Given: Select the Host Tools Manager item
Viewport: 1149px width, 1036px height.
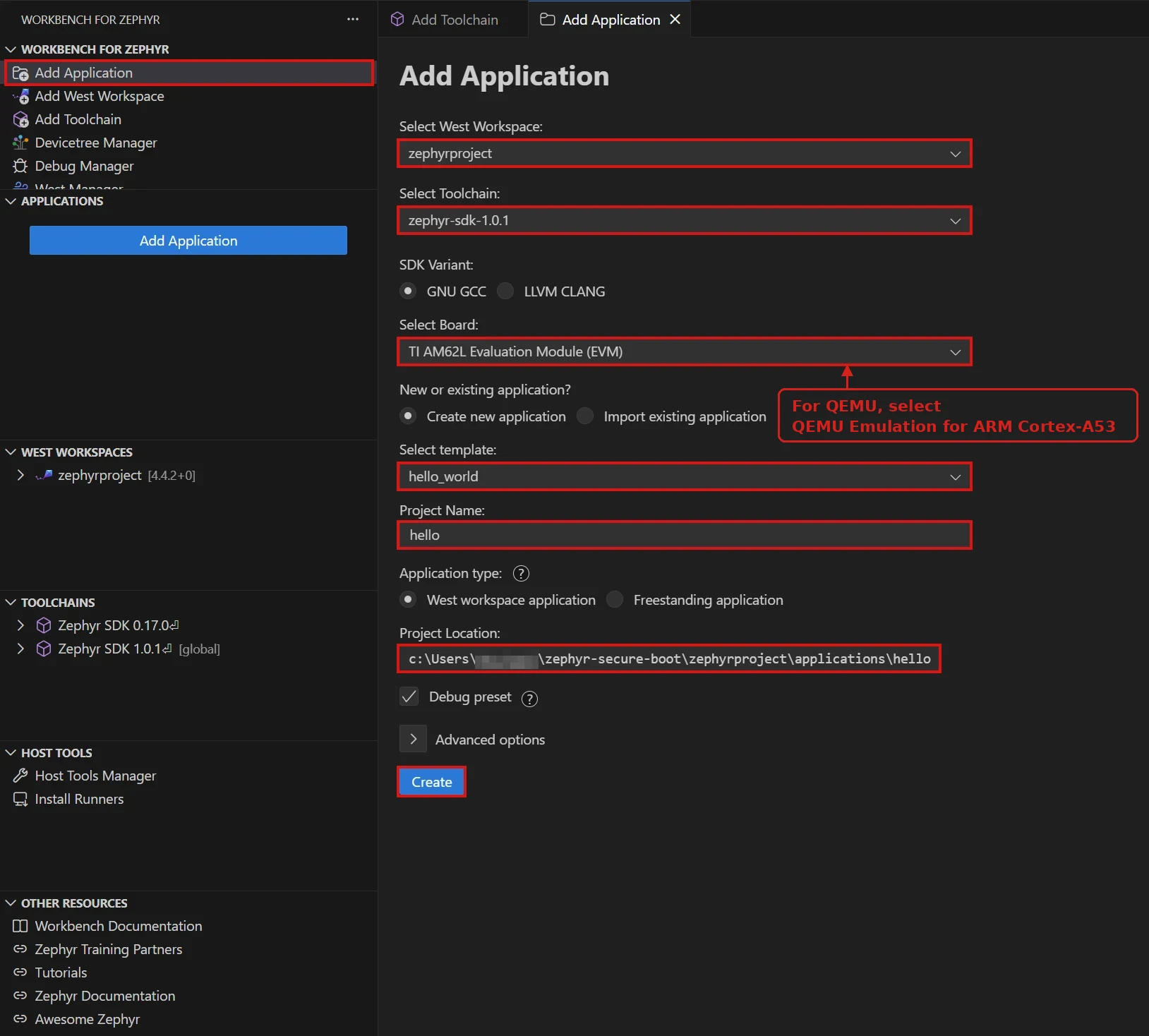Looking at the screenshot, I should [x=95, y=776].
